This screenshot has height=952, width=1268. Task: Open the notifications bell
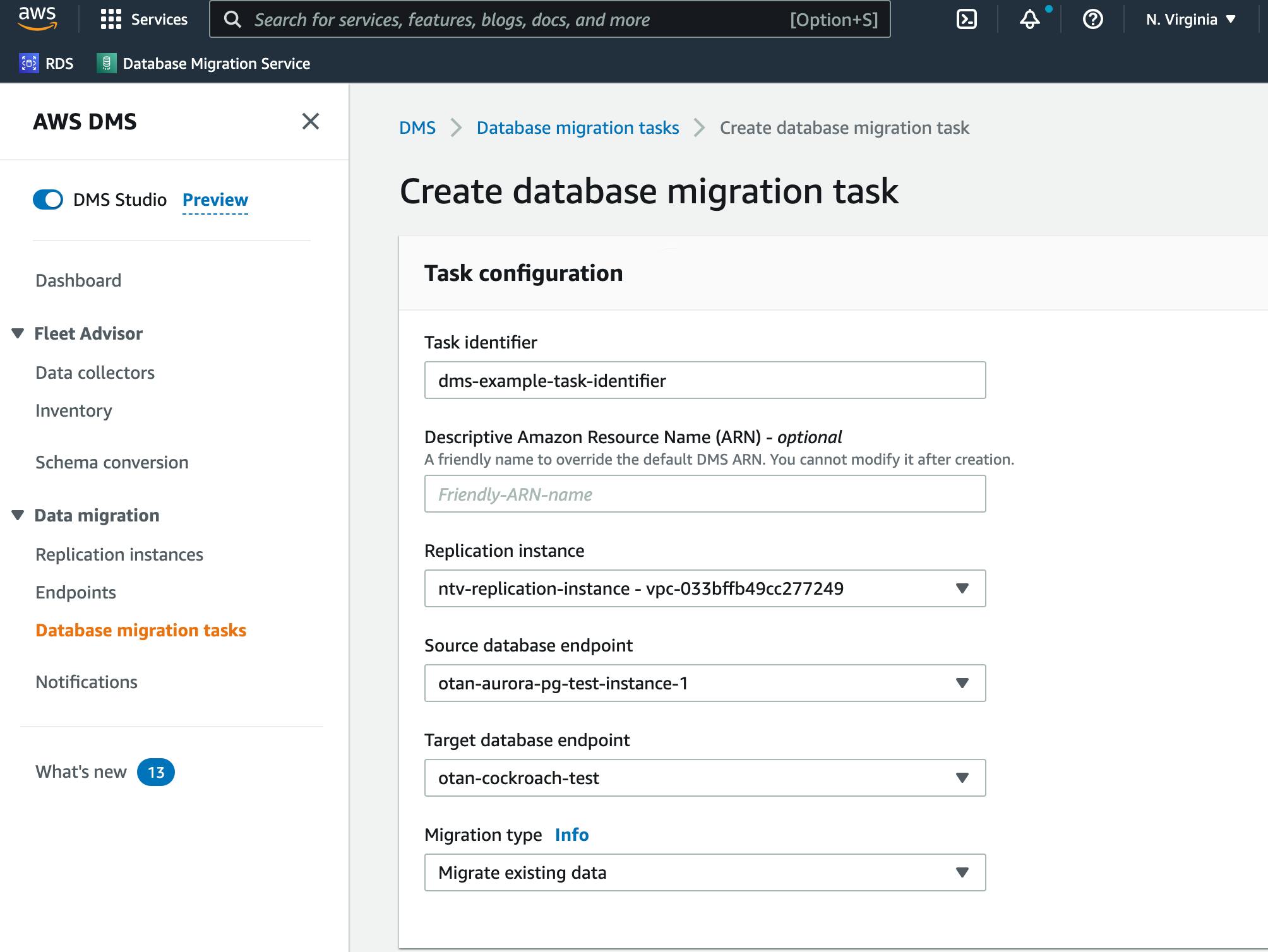coord(1029,21)
